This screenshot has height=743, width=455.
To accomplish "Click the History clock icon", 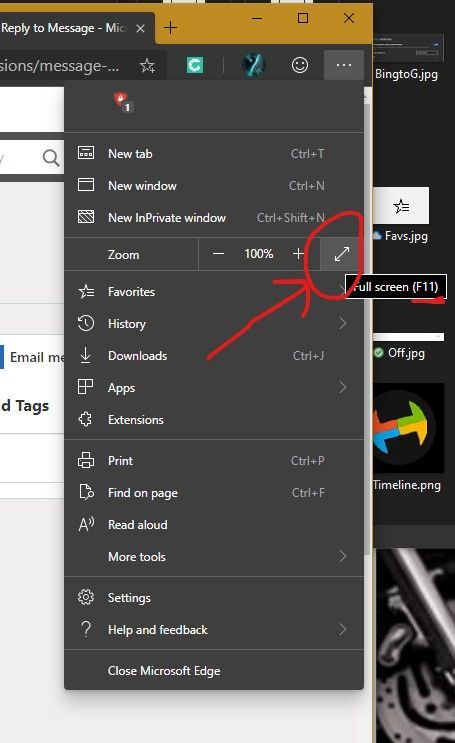I will pyautogui.click(x=86, y=323).
